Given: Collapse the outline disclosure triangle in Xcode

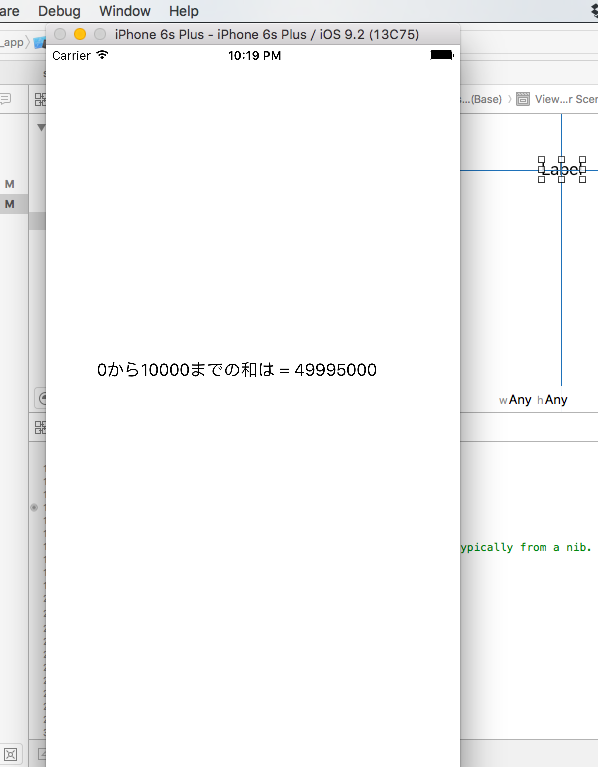Looking at the screenshot, I should tap(41, 128).
